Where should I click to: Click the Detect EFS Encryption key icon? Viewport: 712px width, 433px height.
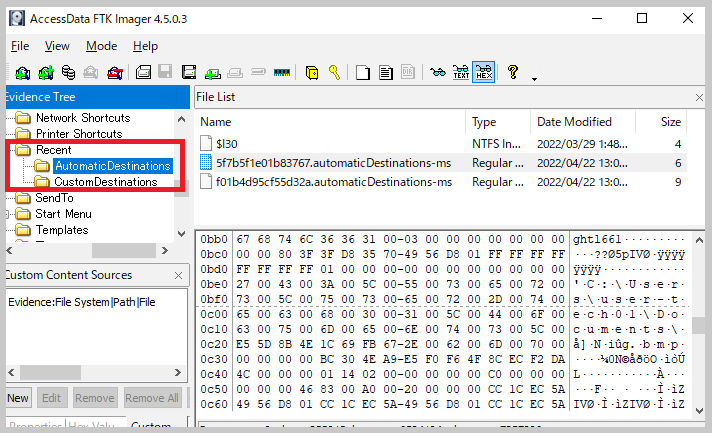(335, 73)
